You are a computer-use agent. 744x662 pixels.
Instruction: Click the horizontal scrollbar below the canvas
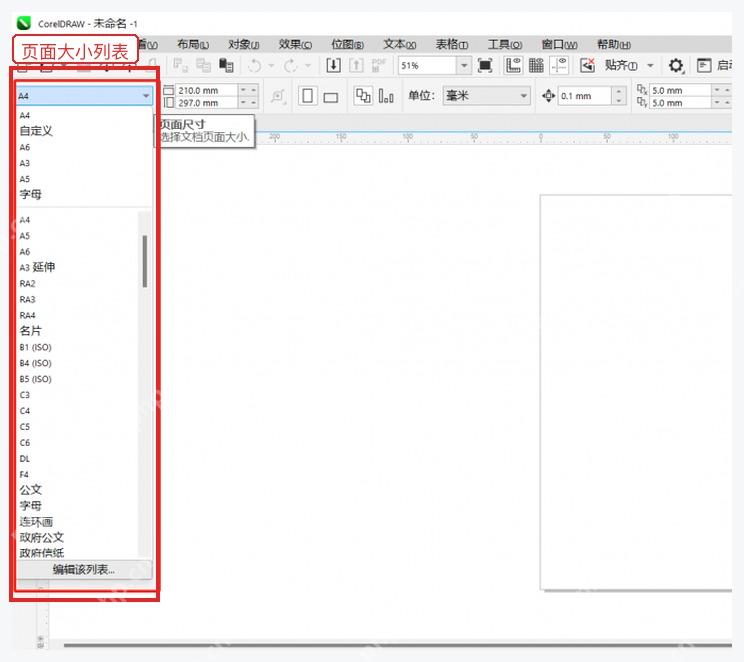398,645
